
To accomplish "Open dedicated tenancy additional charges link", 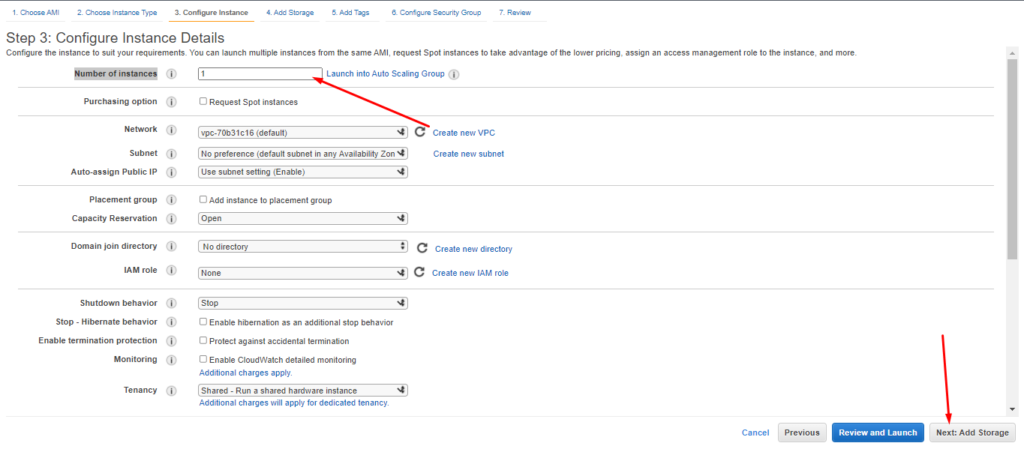I will tap(294, 403).
